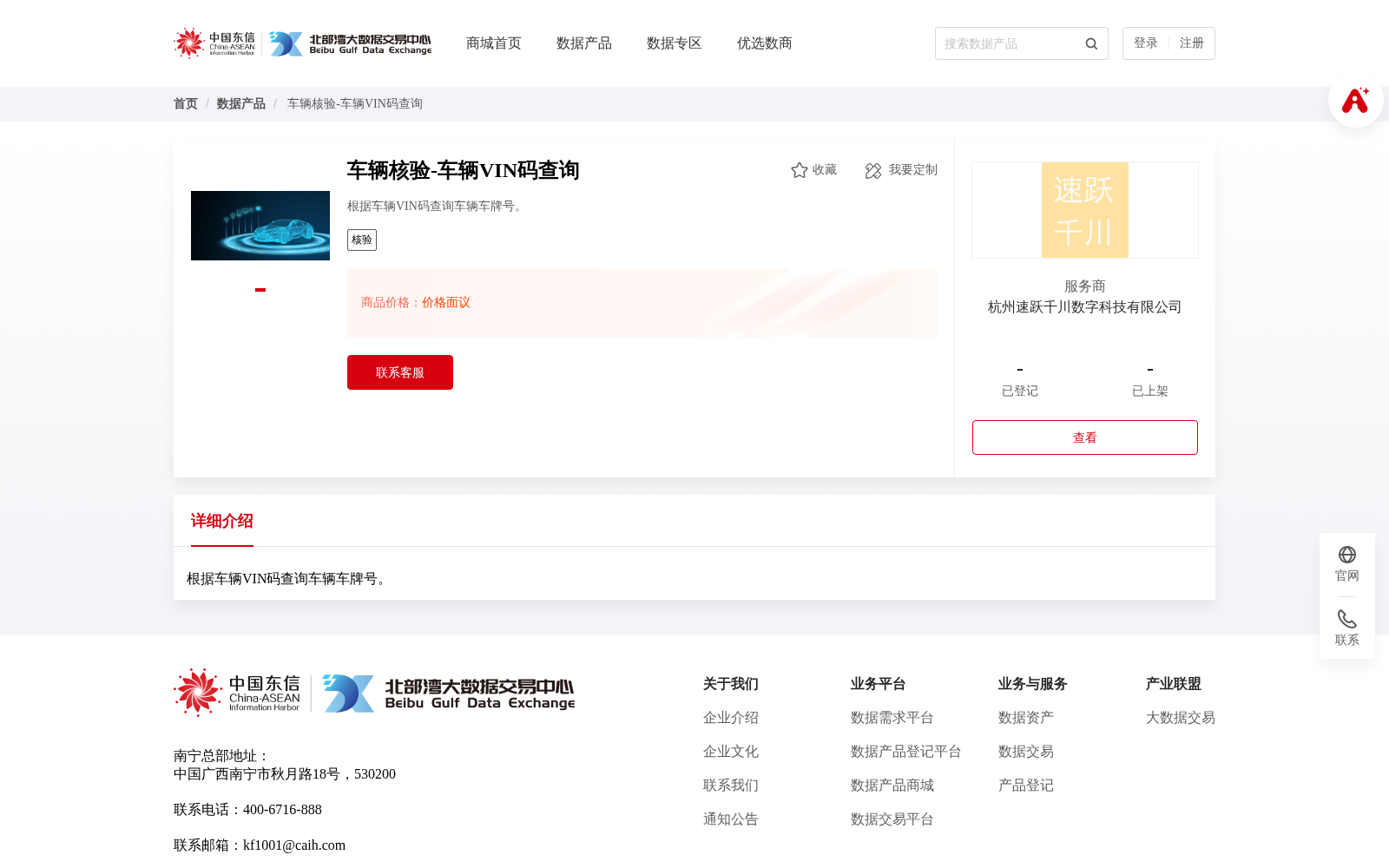Click the 已登记 count label

click(1020, 391)
